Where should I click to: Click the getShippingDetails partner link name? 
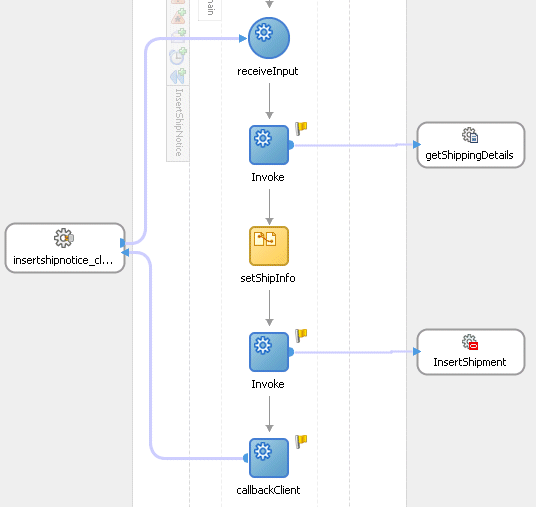[469, 155]
